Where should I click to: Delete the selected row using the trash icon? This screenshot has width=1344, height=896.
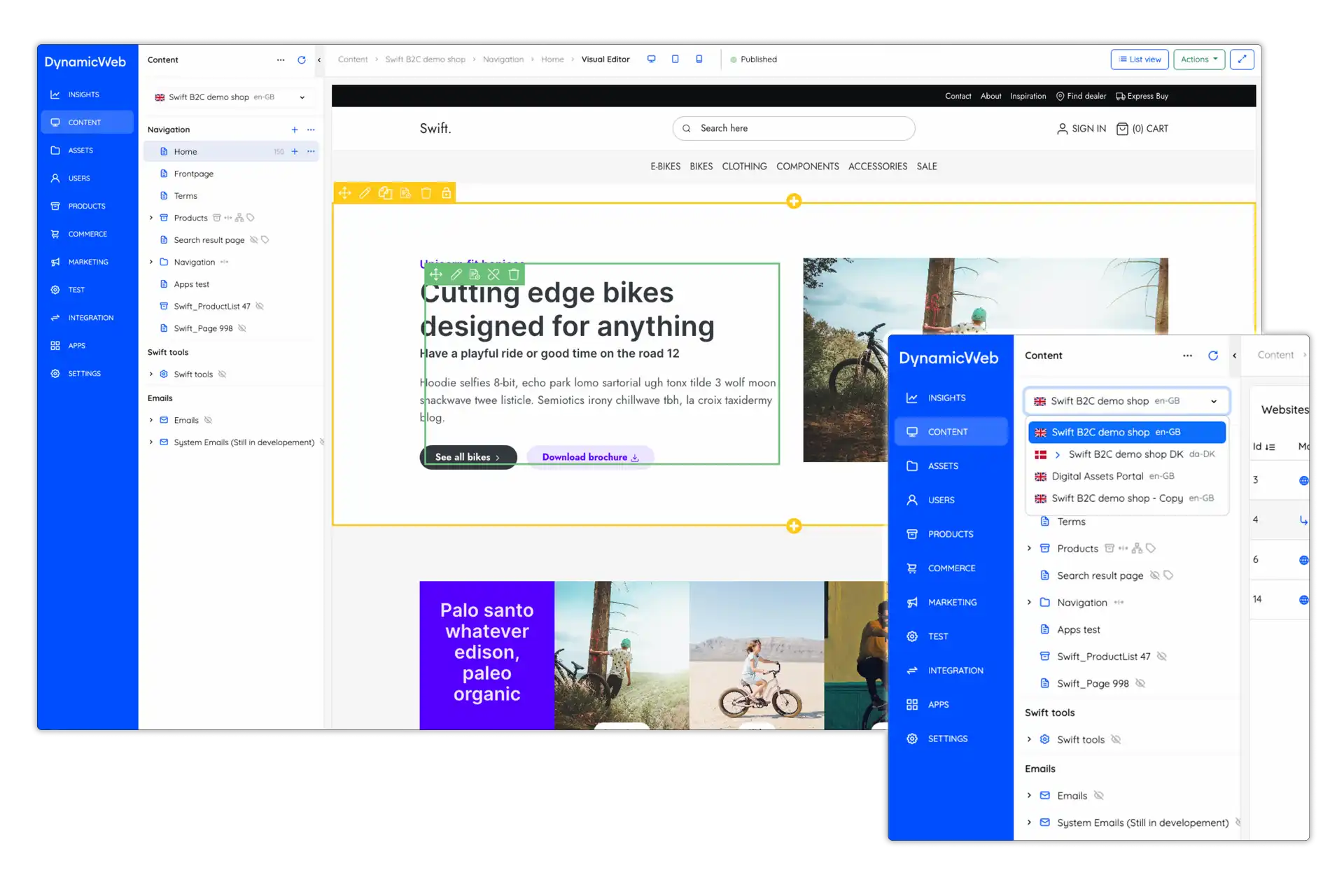pos(426,193)
